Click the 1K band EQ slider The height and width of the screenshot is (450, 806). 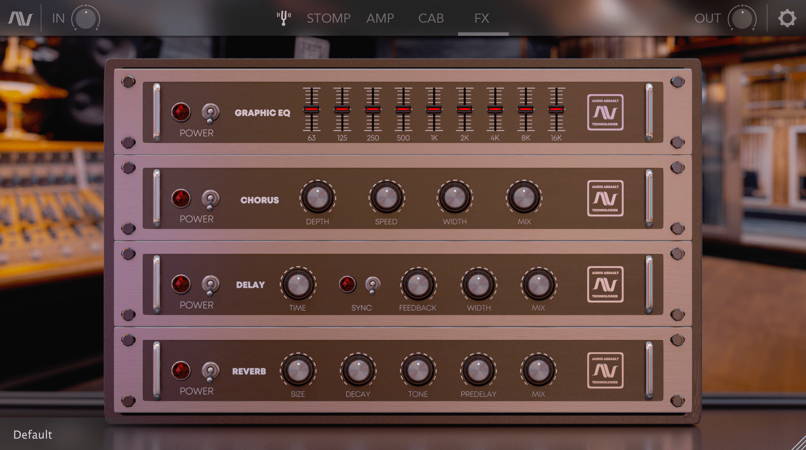pyautogui.click(x=434, y=109)
